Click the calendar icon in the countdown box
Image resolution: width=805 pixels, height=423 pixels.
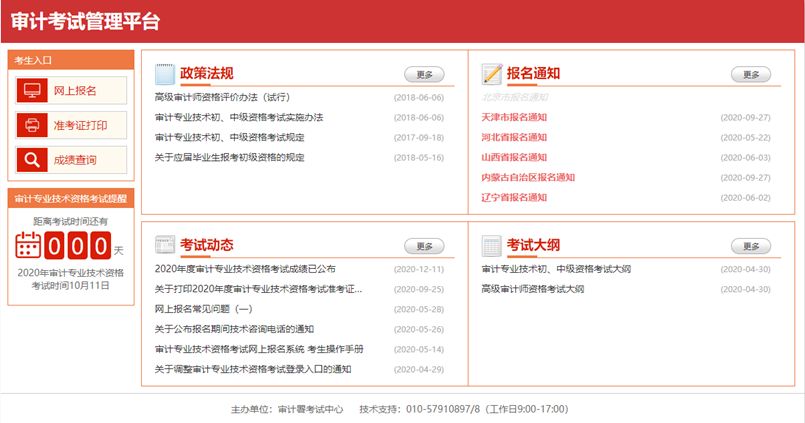click(x=29, y=245)
